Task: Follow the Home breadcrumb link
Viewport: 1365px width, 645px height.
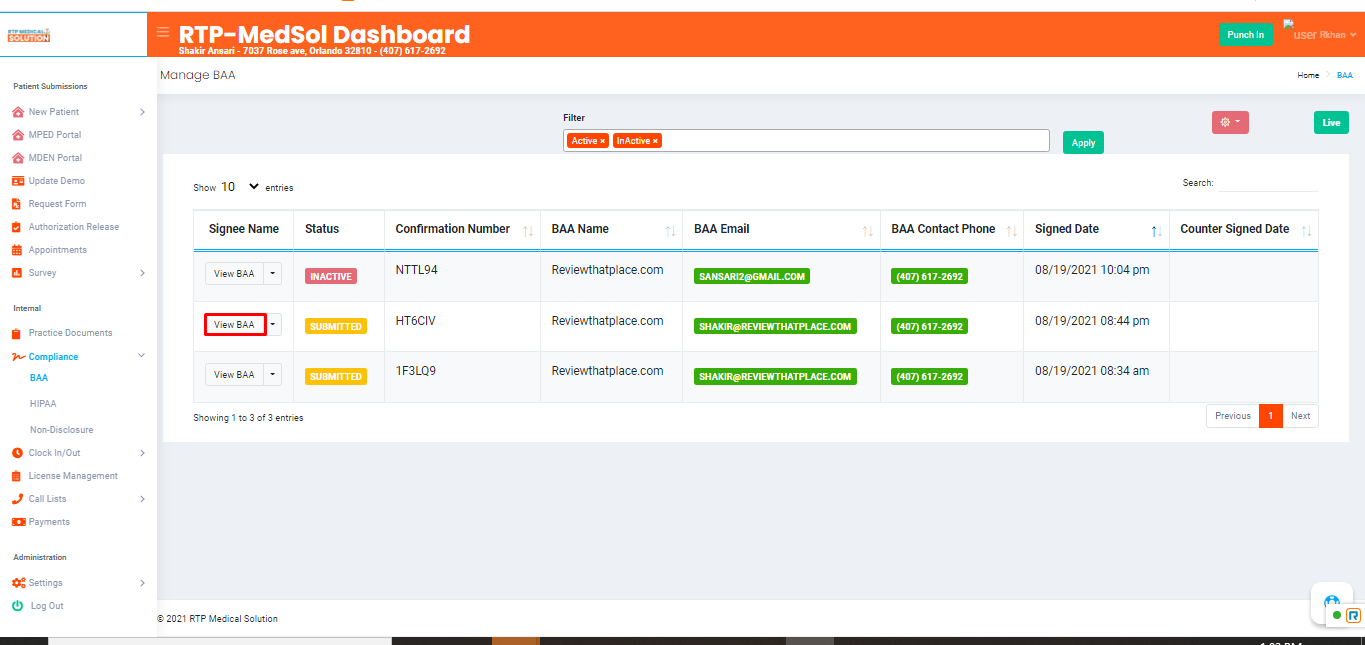Action: [x=1308, y=75]
